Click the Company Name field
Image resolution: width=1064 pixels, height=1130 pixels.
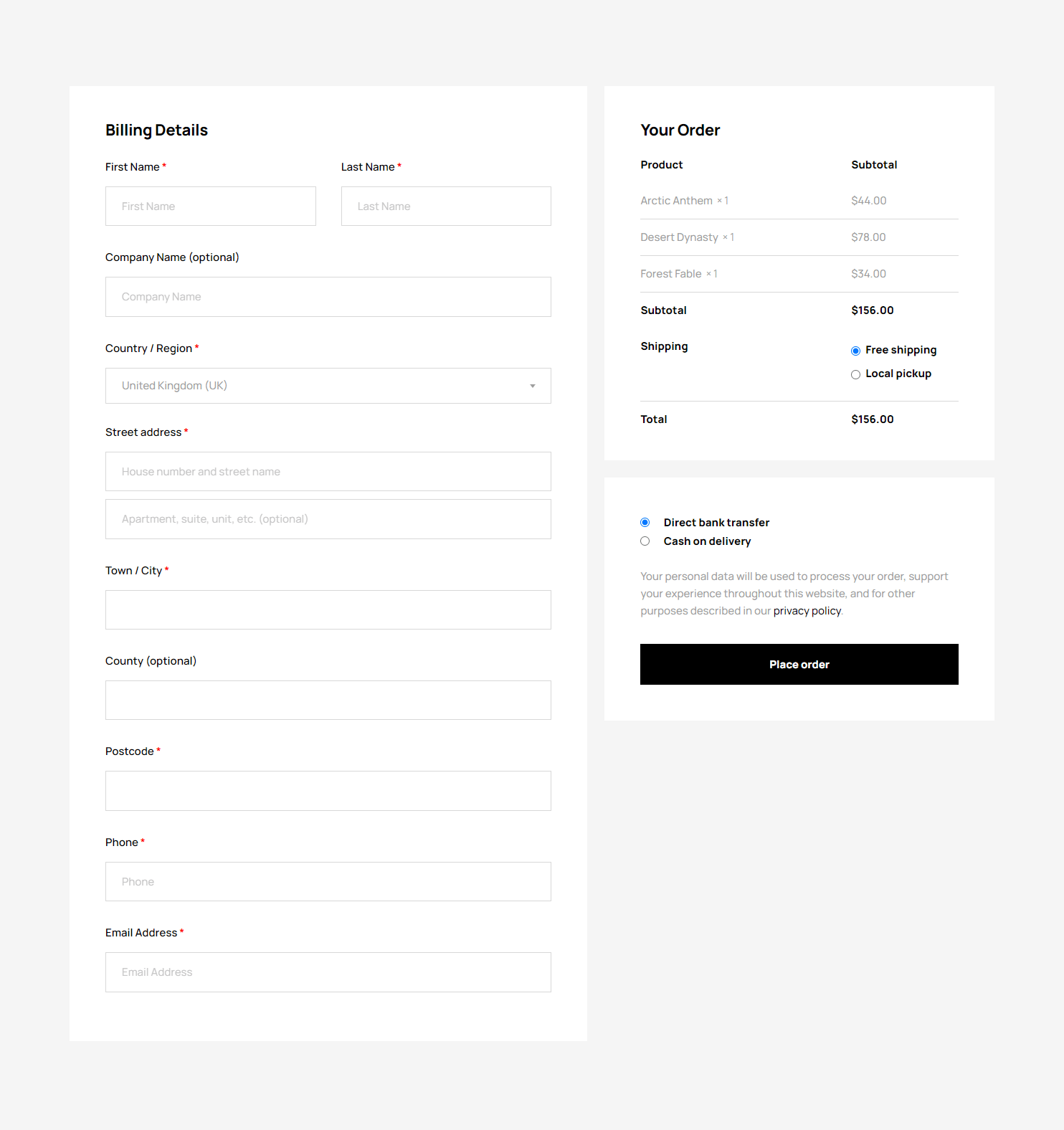328,297
